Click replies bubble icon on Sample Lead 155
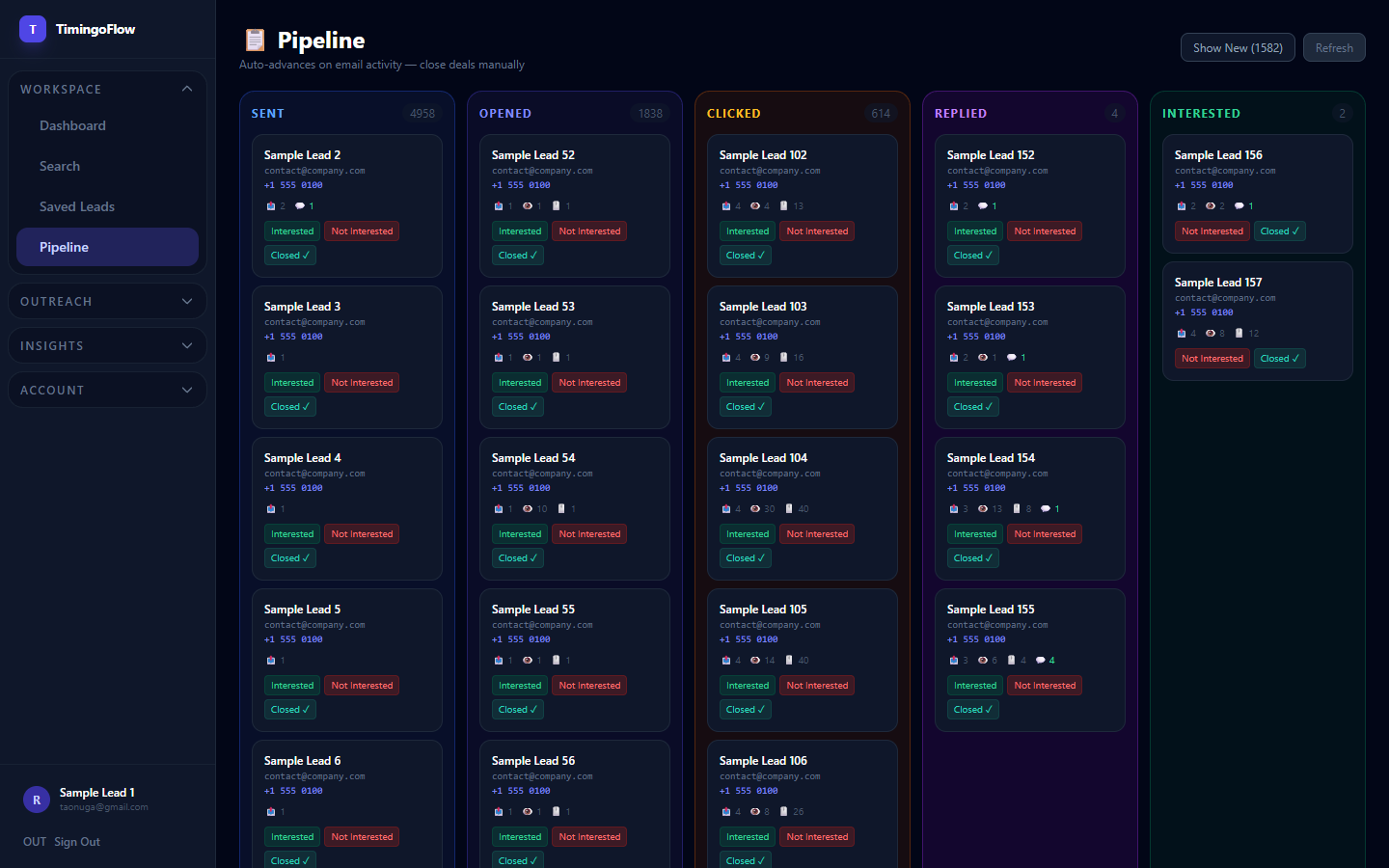This screenshot has height=868, width=1389. coord(1040,661)
